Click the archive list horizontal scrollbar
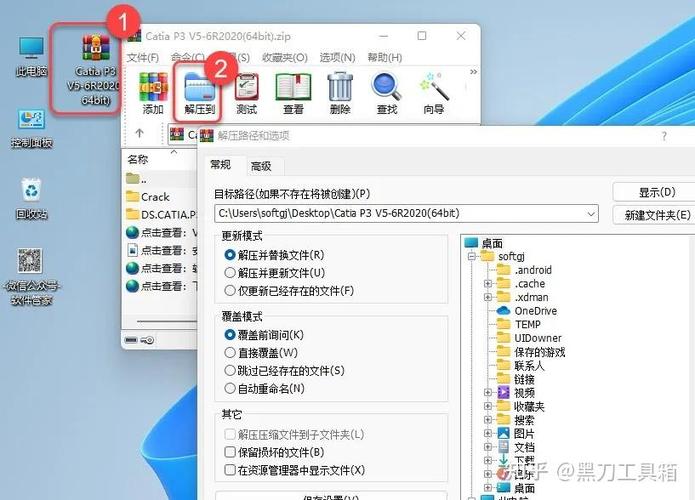Screen dimensions: 695x500 (167, 321)
